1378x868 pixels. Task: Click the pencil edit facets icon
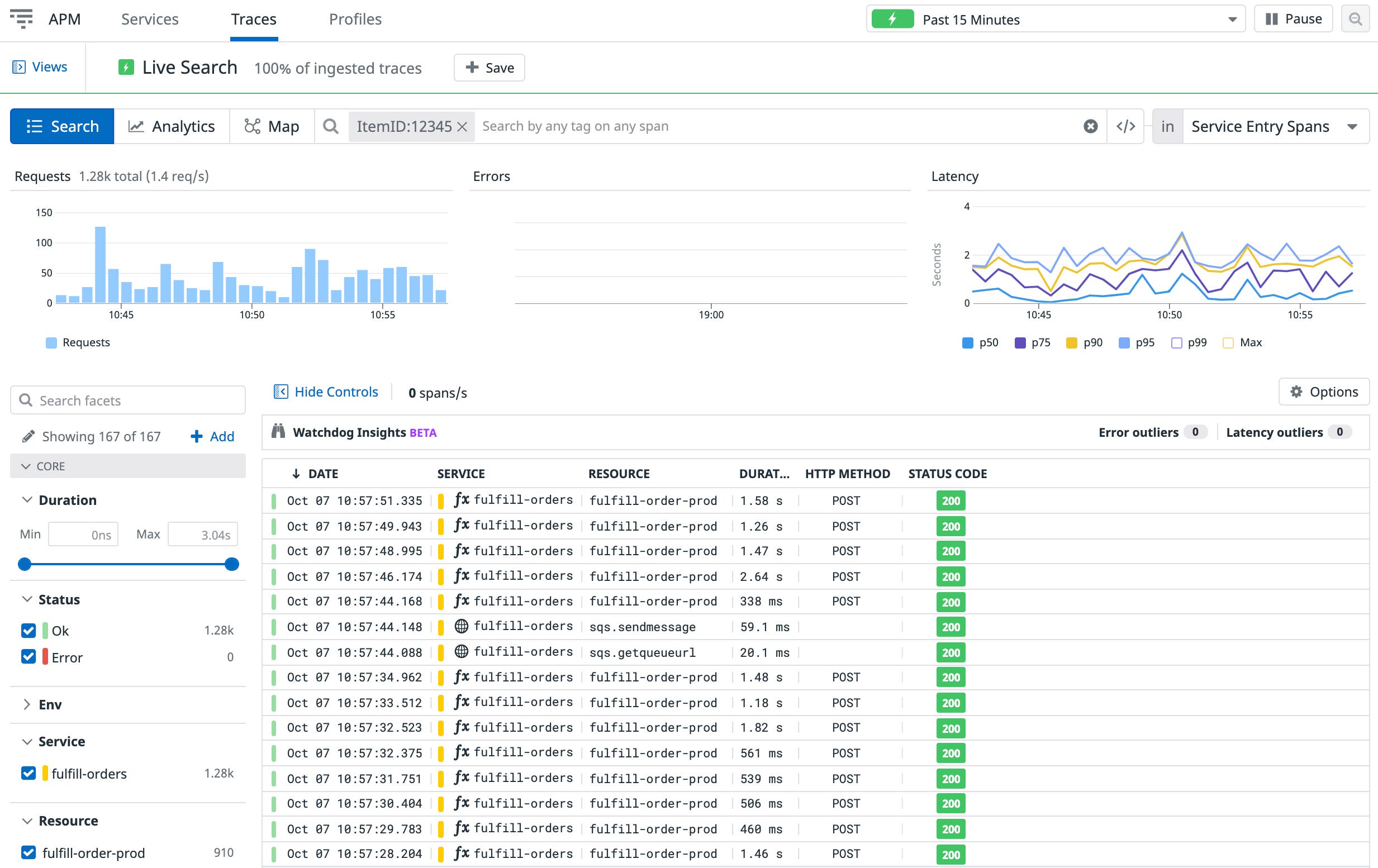[x=28, y=436]
